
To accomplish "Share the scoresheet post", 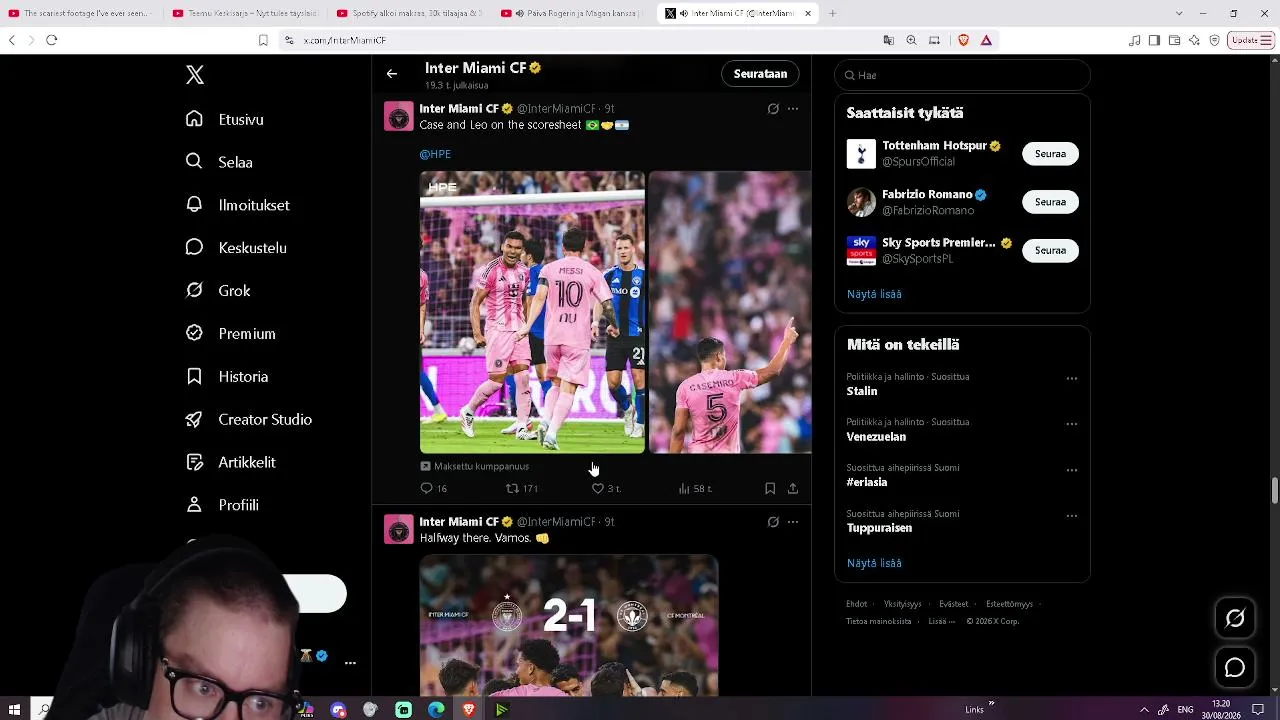I will (x=793, y=489).
